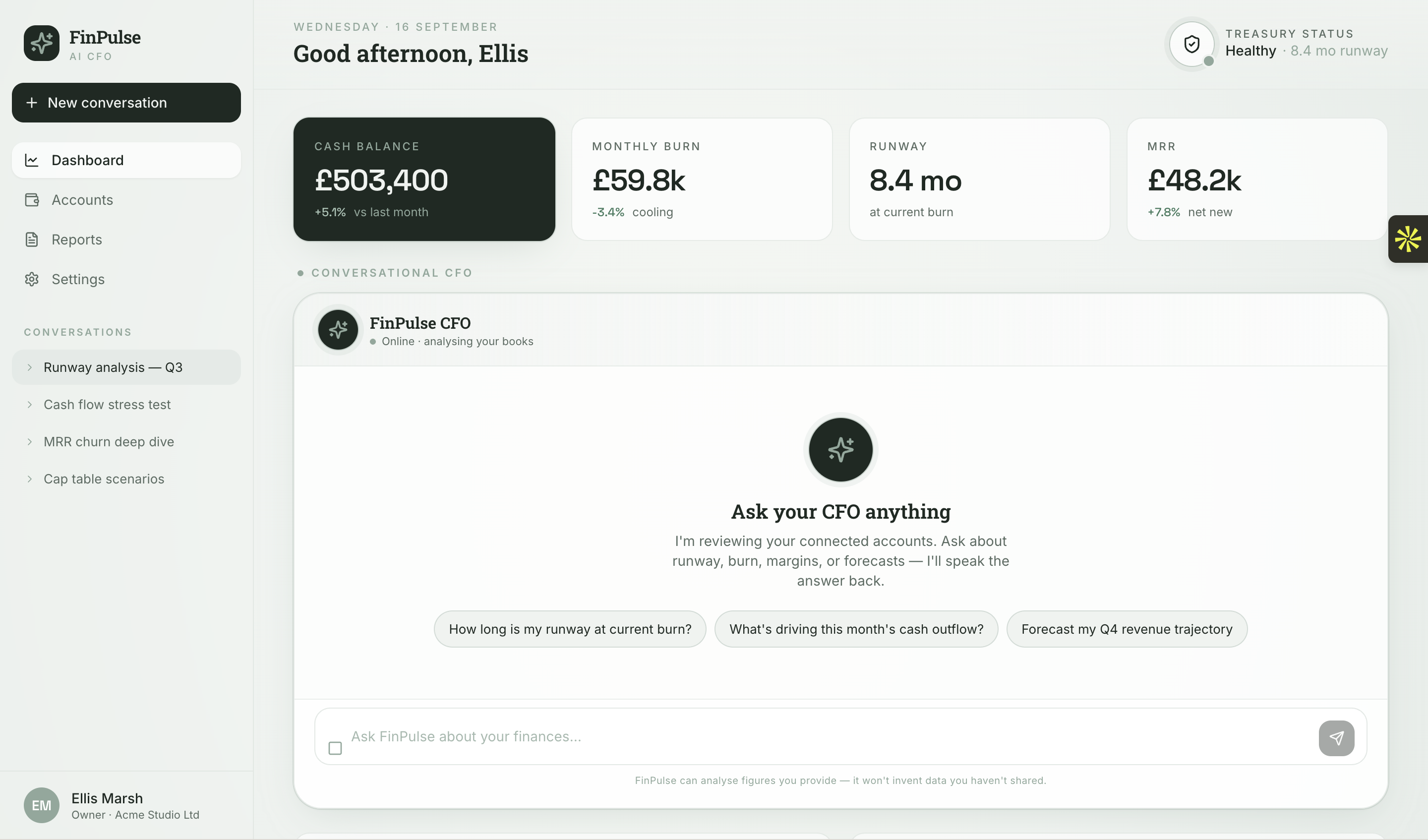Open the Cash Balance card

(x=424, y=179)
